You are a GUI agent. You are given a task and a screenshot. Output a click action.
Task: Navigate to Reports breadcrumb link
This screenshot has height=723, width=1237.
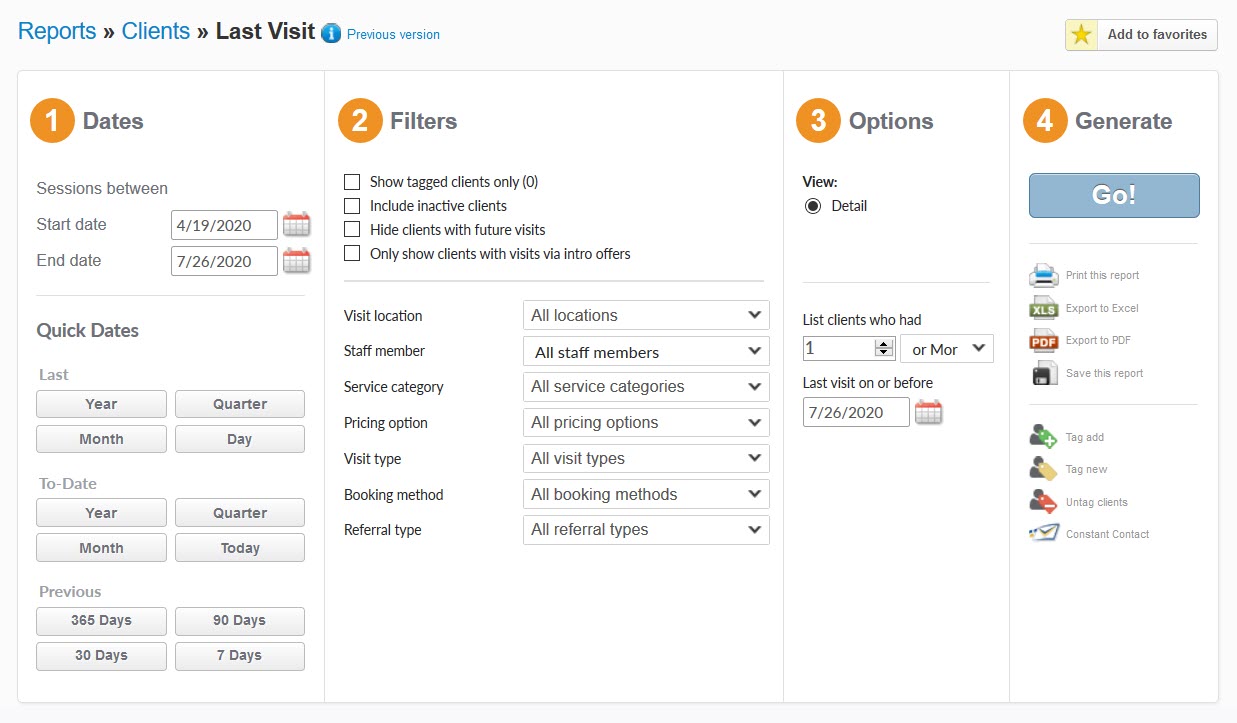(57, 31)
